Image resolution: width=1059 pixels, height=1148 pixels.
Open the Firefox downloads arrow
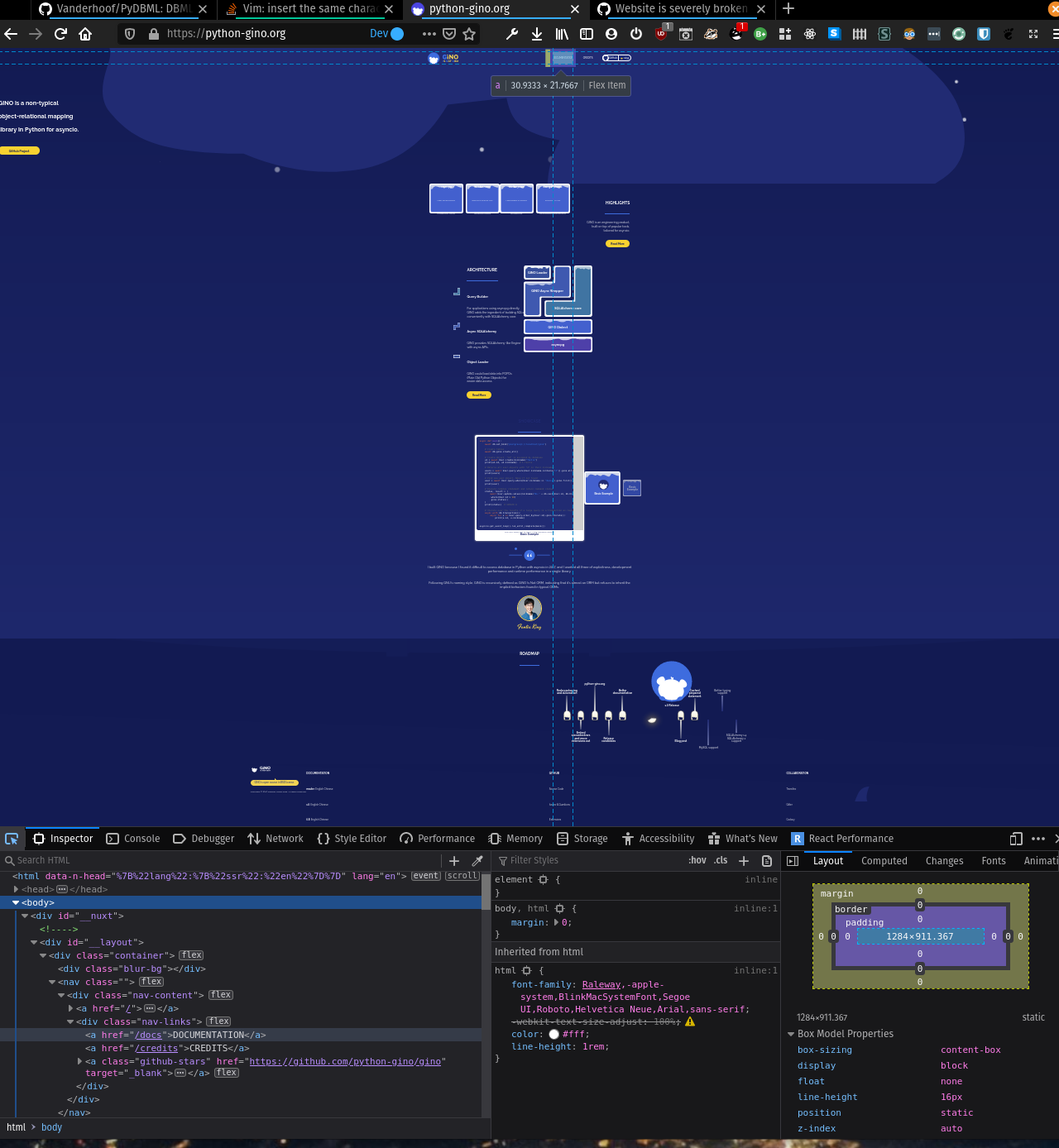pyautogui.click(x=537, y=34)
